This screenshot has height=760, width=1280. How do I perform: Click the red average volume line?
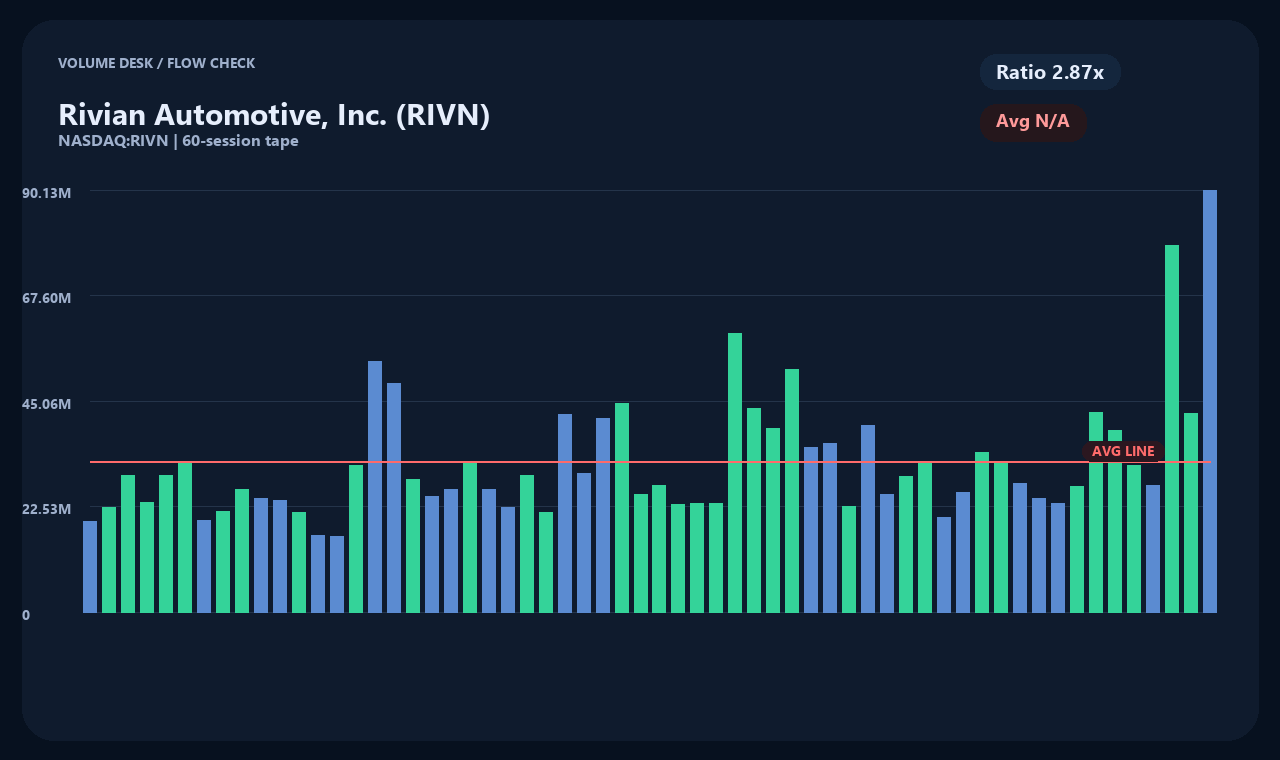click(x=650, y=462)
